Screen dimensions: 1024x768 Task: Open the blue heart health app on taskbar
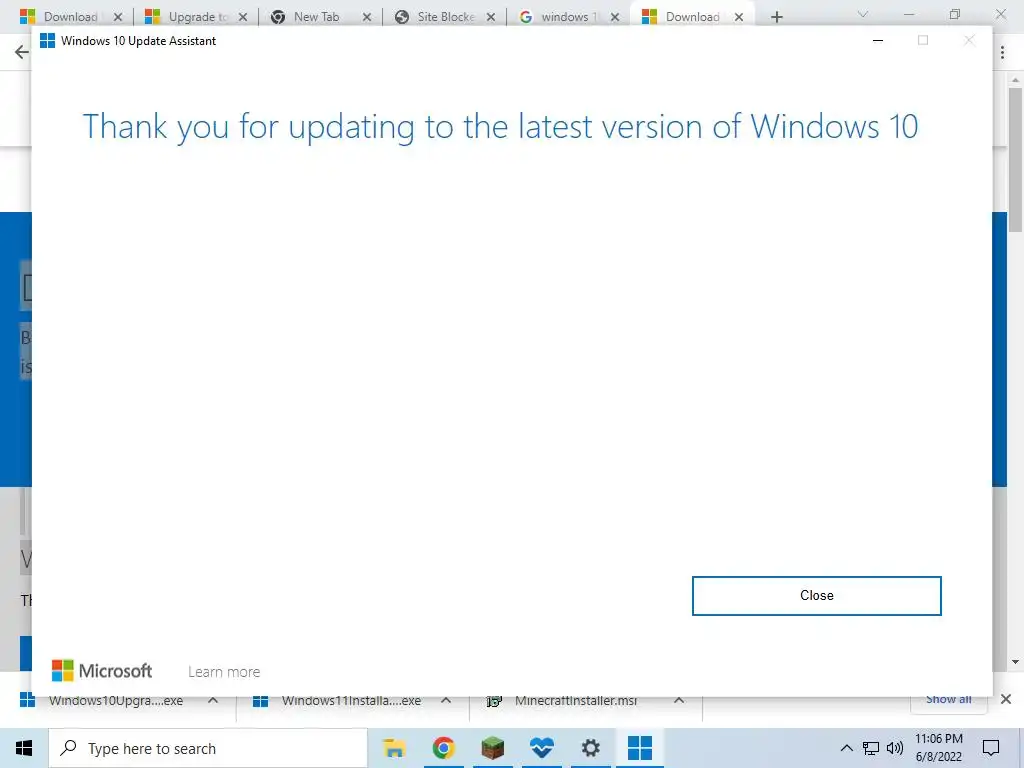[541, 748]
